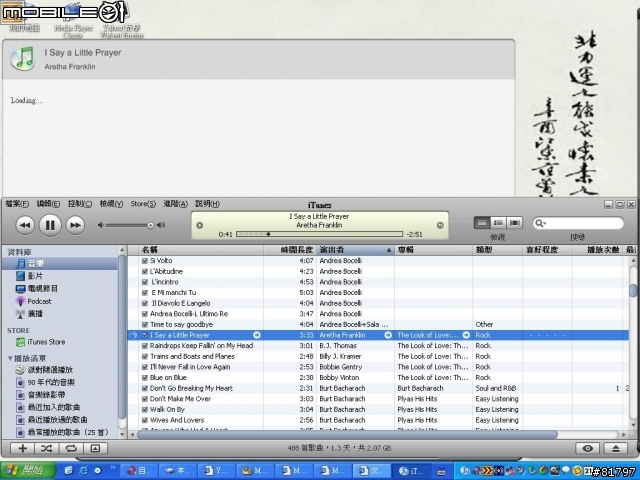
Task: Click the eject disc button
Action: click(616, 448)
